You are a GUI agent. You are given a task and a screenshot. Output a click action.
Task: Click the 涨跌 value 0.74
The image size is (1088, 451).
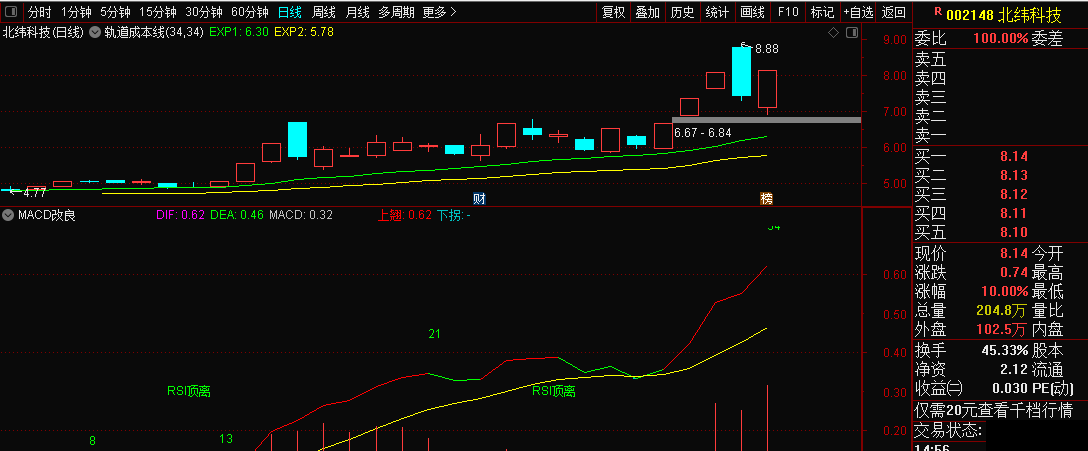1014,273
